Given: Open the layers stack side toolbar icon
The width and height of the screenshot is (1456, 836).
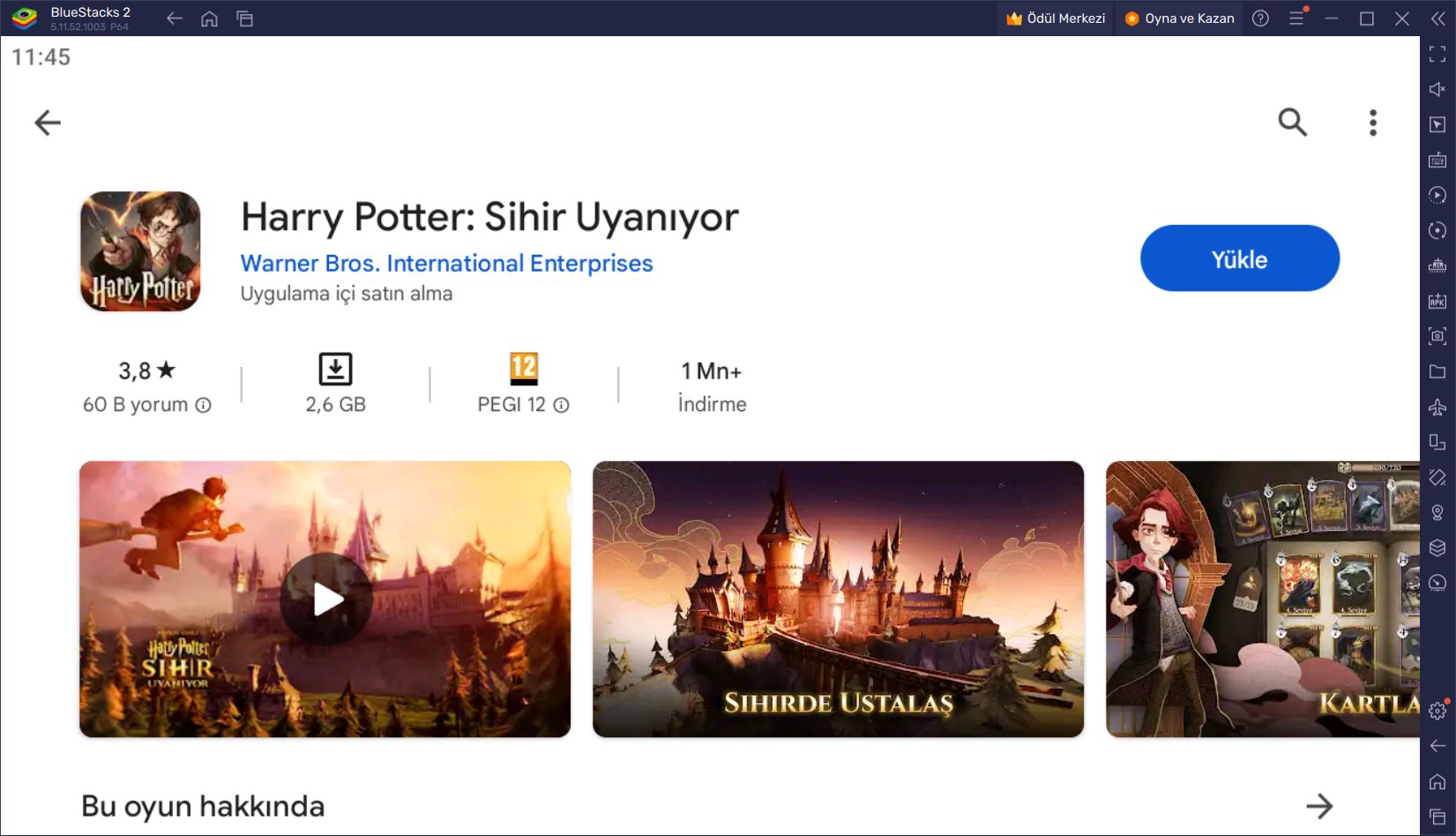Looking at the screenshot, I should 1437,548.
